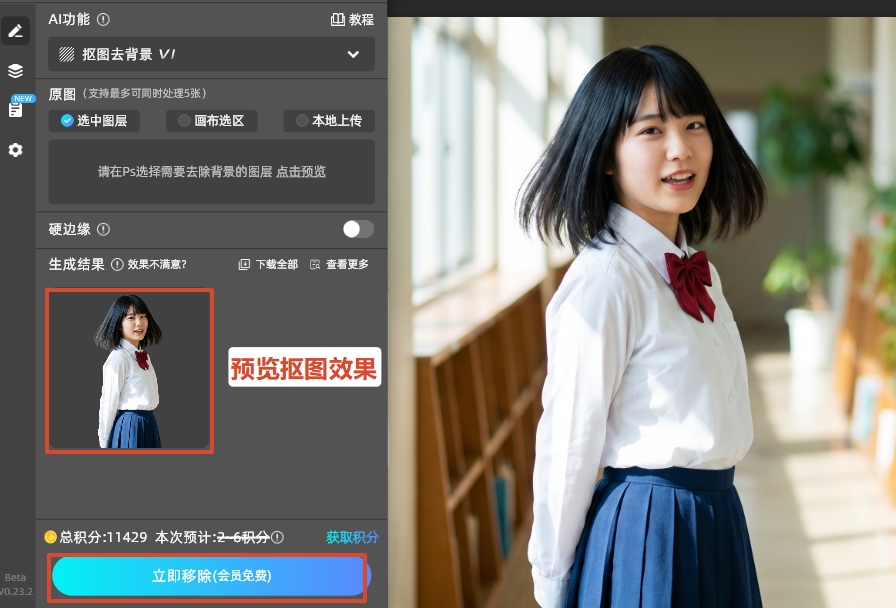The image size is (896, 608).
Task: Click the info icon next to AI功能
Action: coord(104,18)
